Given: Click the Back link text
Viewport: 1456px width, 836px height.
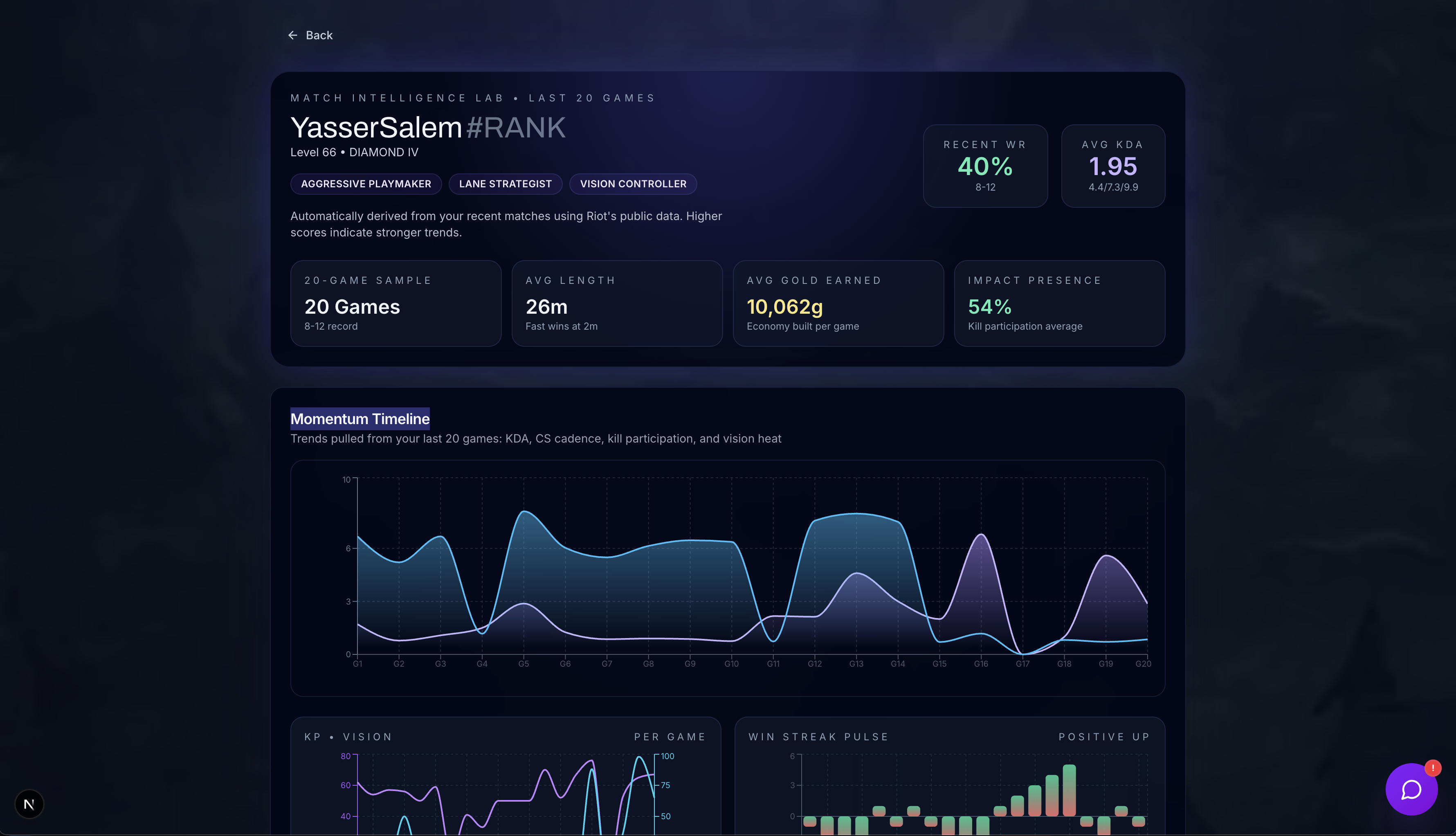Looking at the screenshot, I should tap(319, 36).
